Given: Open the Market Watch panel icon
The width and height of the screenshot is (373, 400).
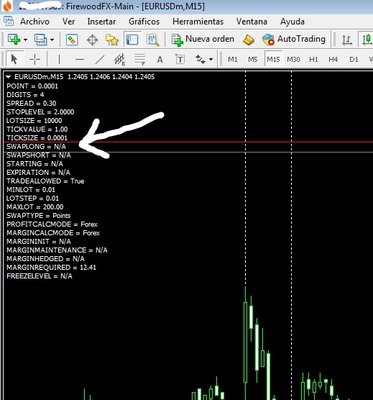Looking at the screenshot, I should click(72, 40).
